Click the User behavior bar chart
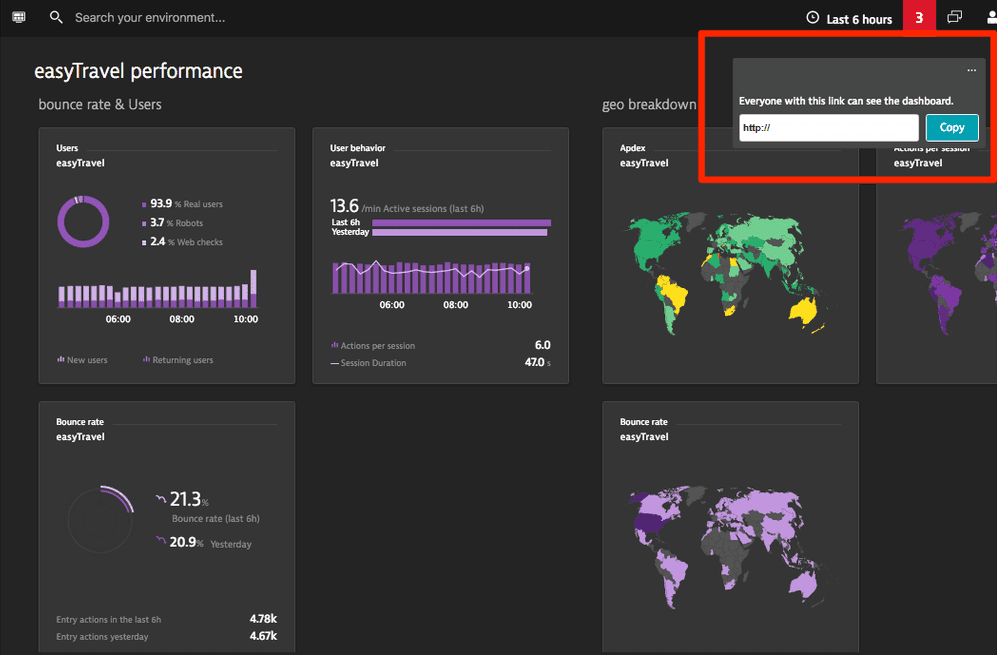997x655 pixels. (x=431, y=277)
